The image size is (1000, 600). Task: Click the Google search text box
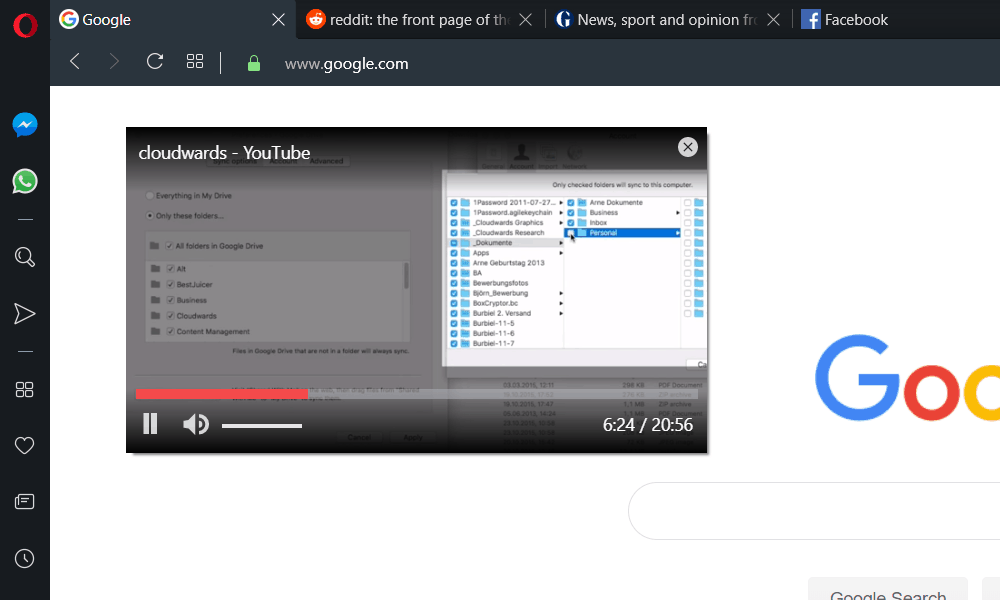(x=814, y=511)
